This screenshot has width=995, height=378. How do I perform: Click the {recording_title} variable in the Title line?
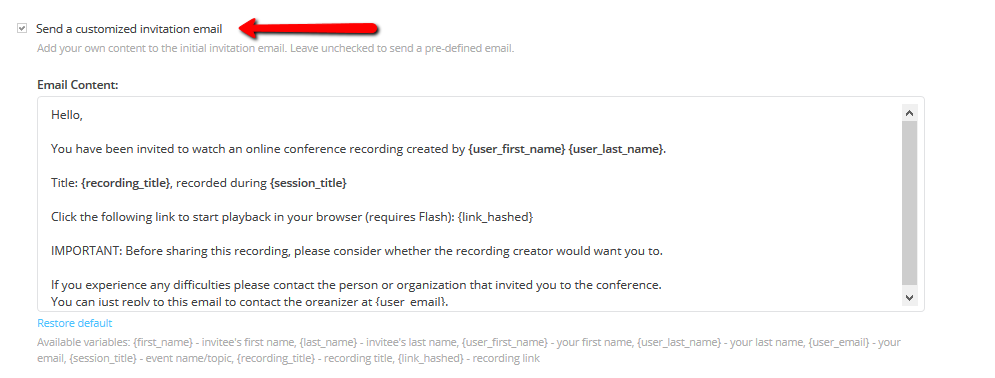[x=126, y=183]
